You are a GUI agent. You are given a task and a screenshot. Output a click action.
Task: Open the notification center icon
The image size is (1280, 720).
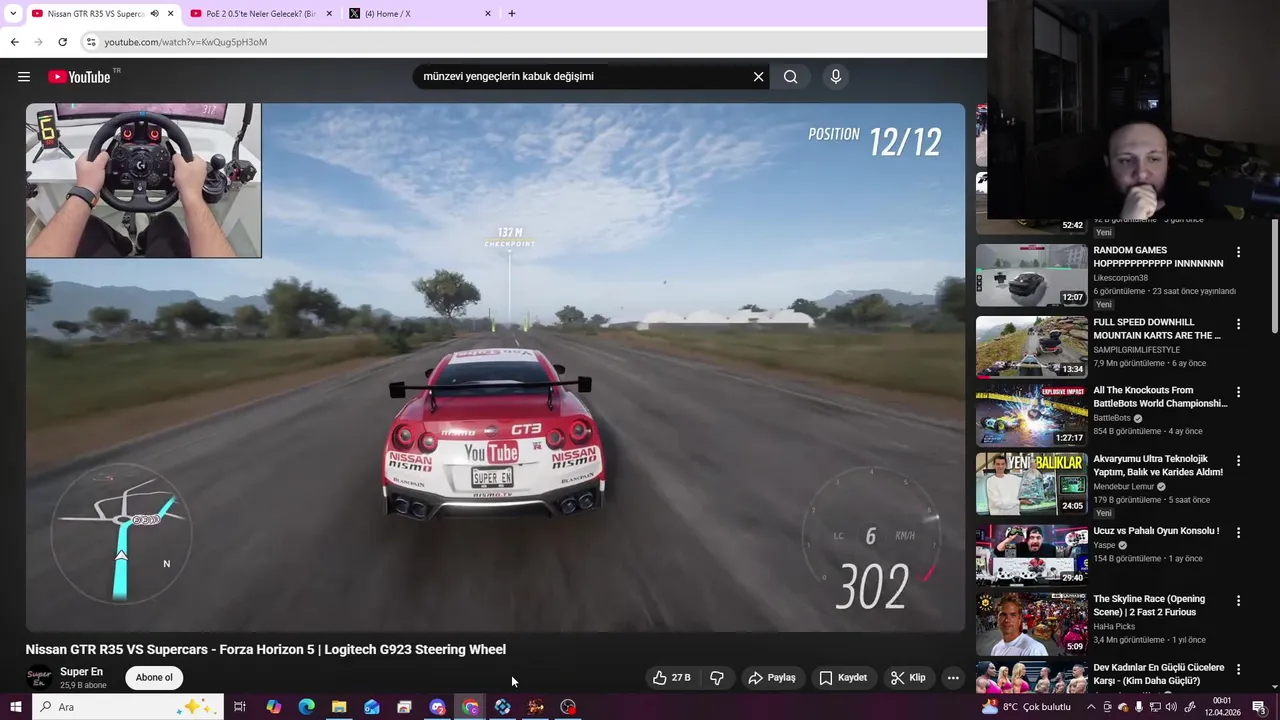point(1259,707)
